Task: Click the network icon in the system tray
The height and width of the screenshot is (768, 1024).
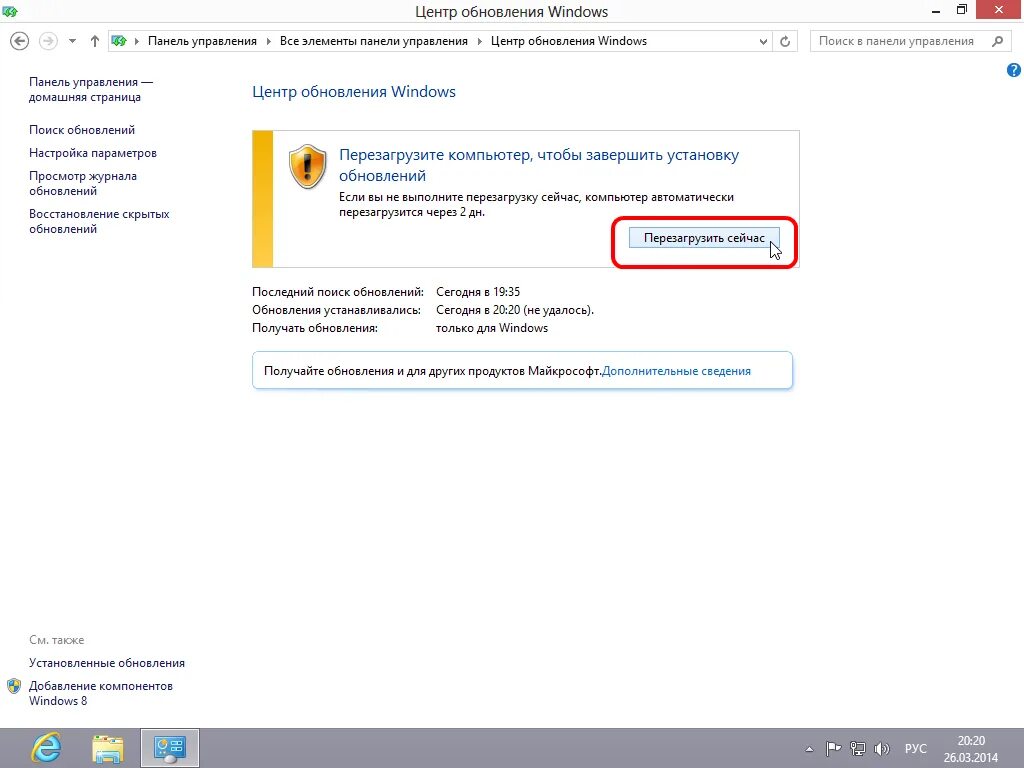Action: (857, 749)
